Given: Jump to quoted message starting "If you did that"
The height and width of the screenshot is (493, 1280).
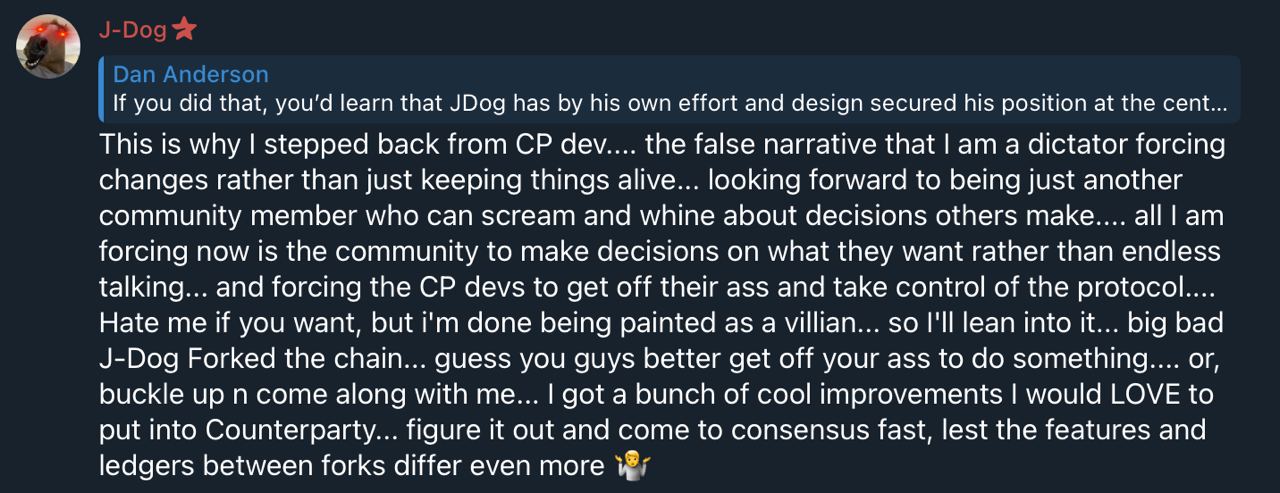Looking at the screenshot, I should 669,103.
